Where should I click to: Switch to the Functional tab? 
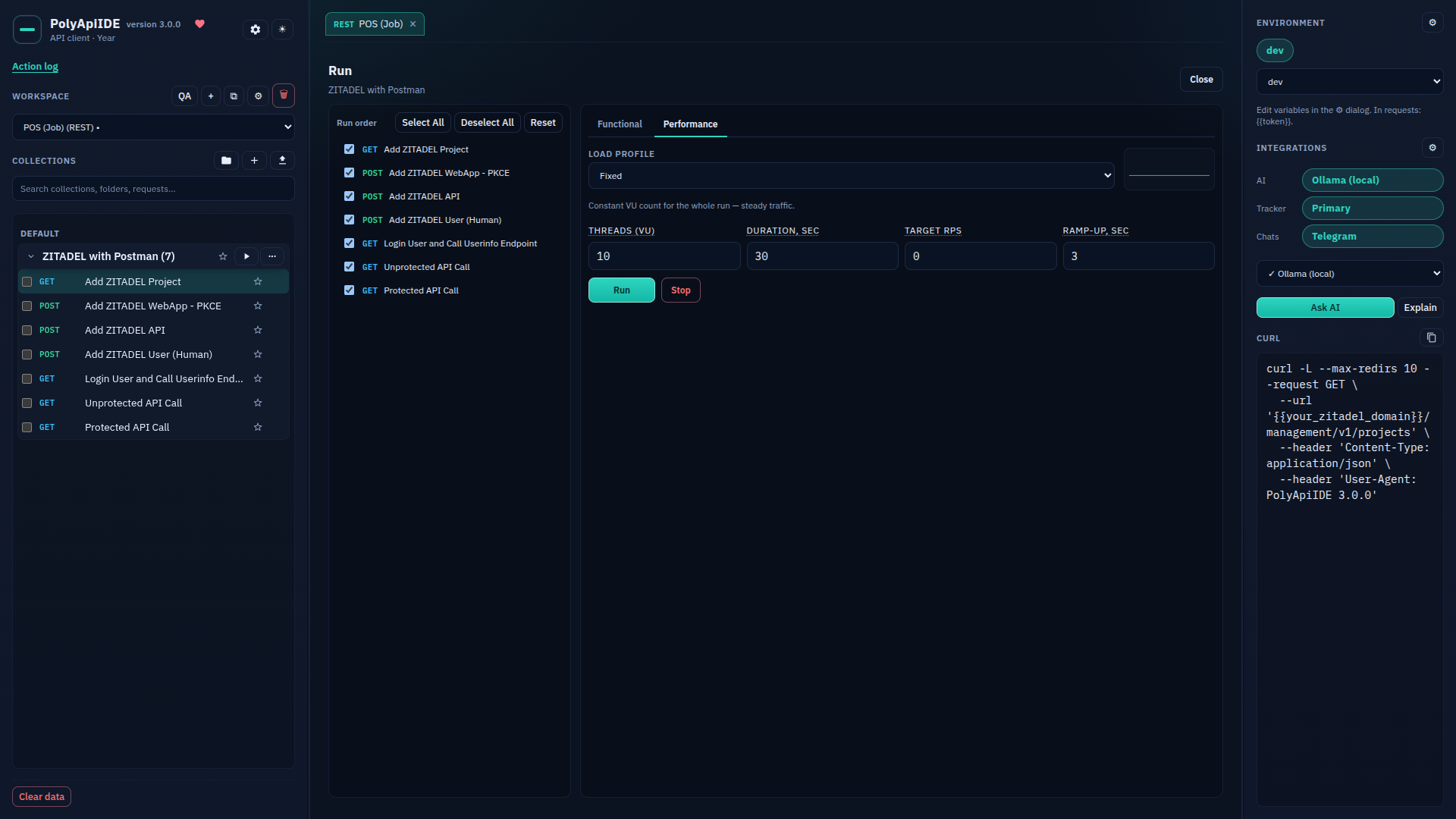pos(620,124)
